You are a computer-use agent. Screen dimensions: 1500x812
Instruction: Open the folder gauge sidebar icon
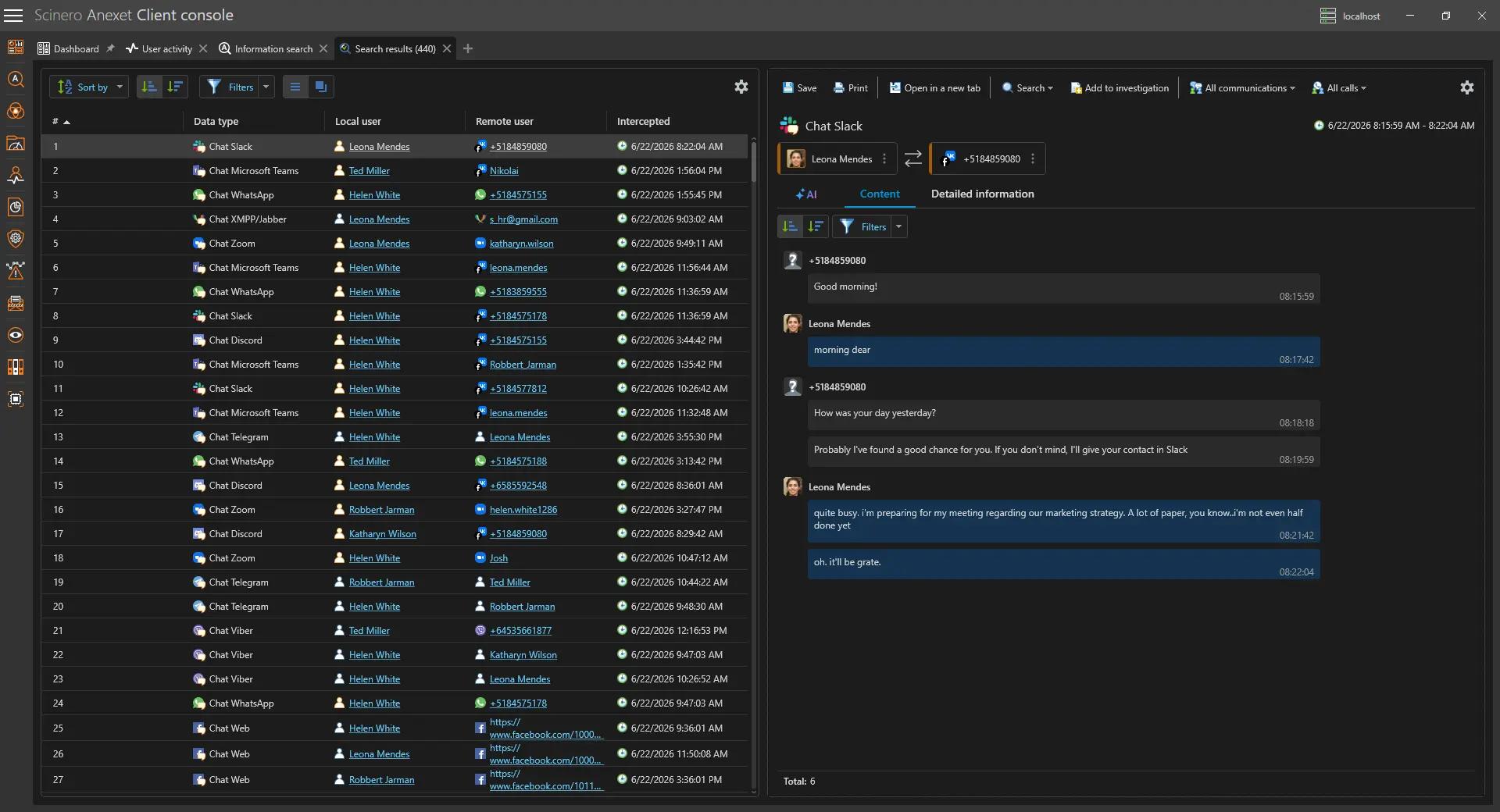click(x=16, y=143)
